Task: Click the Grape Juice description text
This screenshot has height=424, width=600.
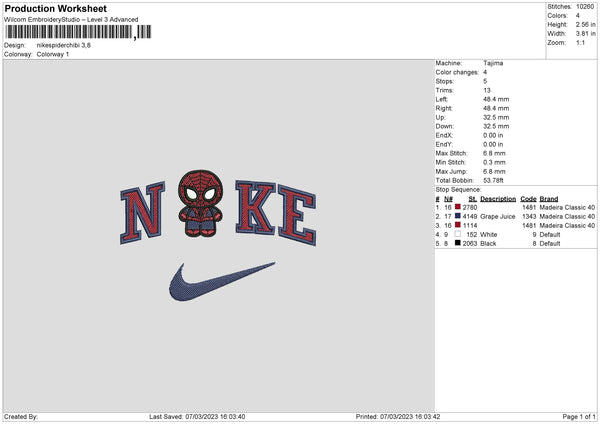Action: pos(497,216)
